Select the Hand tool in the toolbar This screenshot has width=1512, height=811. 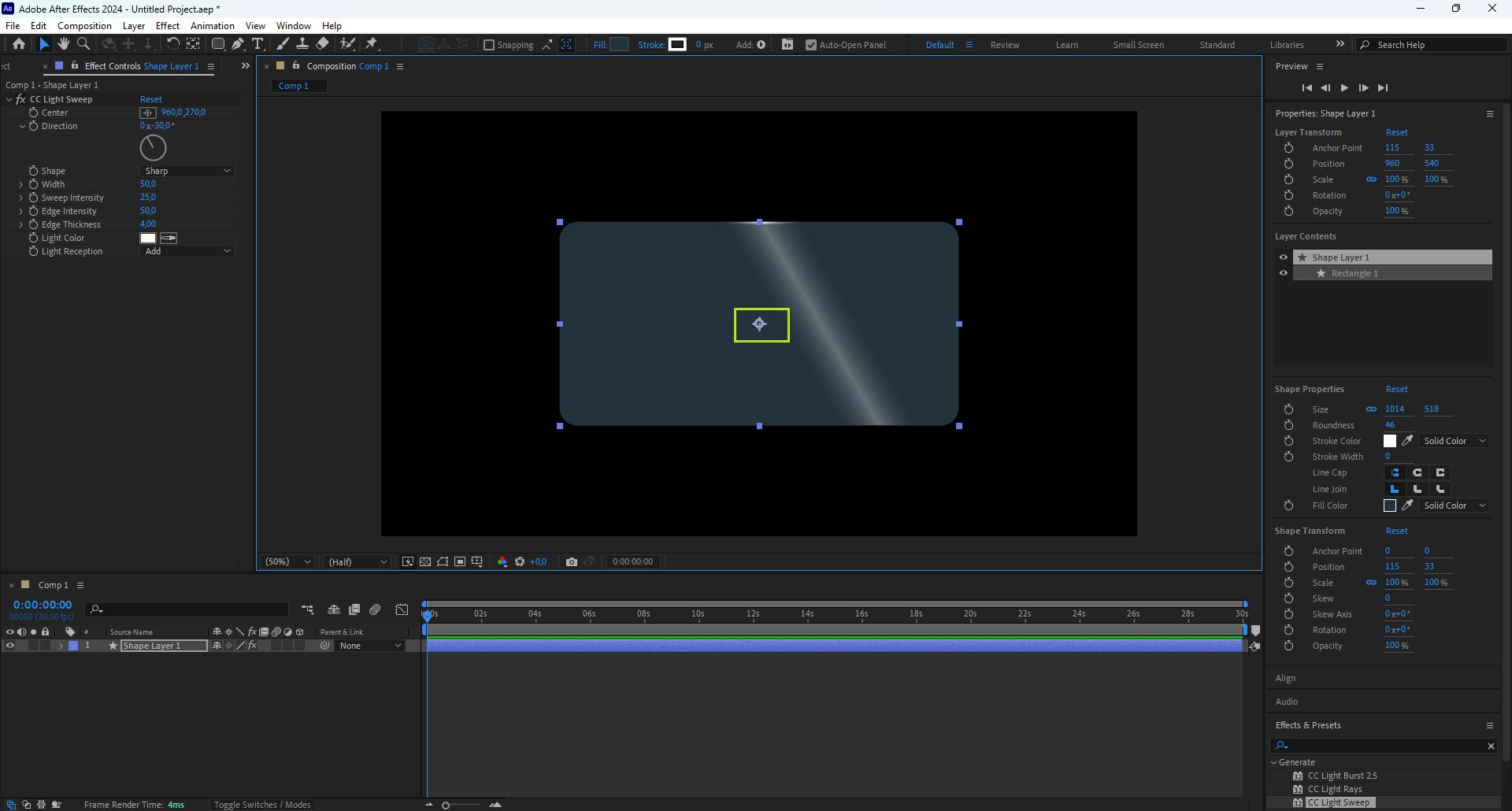click(64, 44)
